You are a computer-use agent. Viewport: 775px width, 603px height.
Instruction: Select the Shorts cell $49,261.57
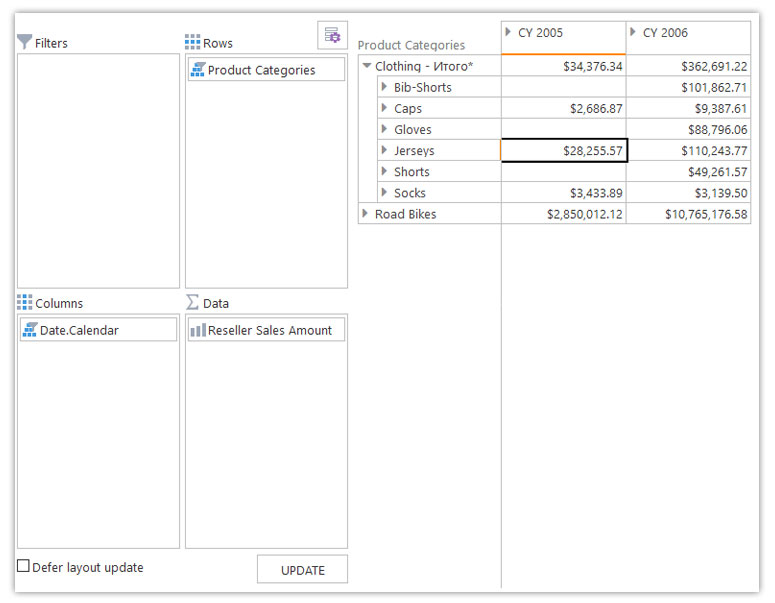click(688, 172)
